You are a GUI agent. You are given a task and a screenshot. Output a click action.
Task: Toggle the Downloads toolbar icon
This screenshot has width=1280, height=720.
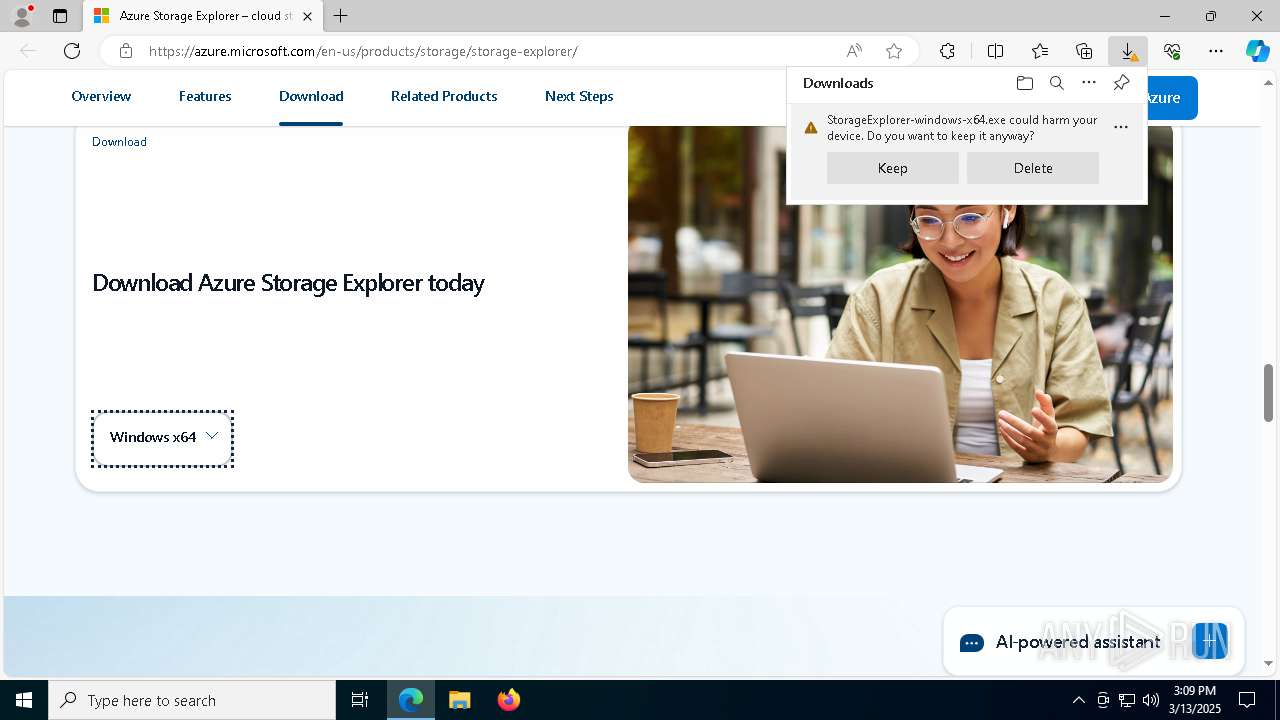pos(1128,51)
